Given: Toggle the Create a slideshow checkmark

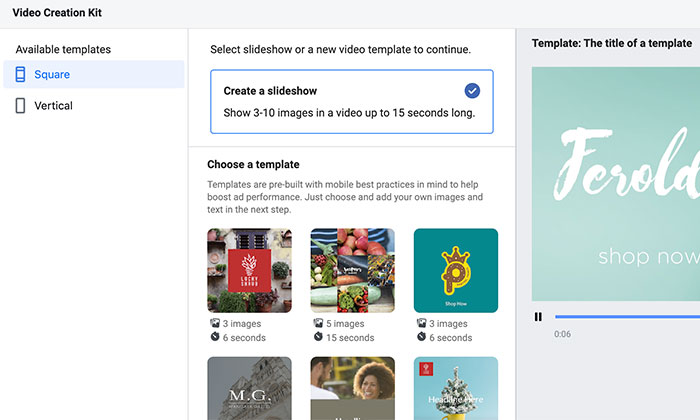Looking at the screenshot, I should click(x=472, y=91).
